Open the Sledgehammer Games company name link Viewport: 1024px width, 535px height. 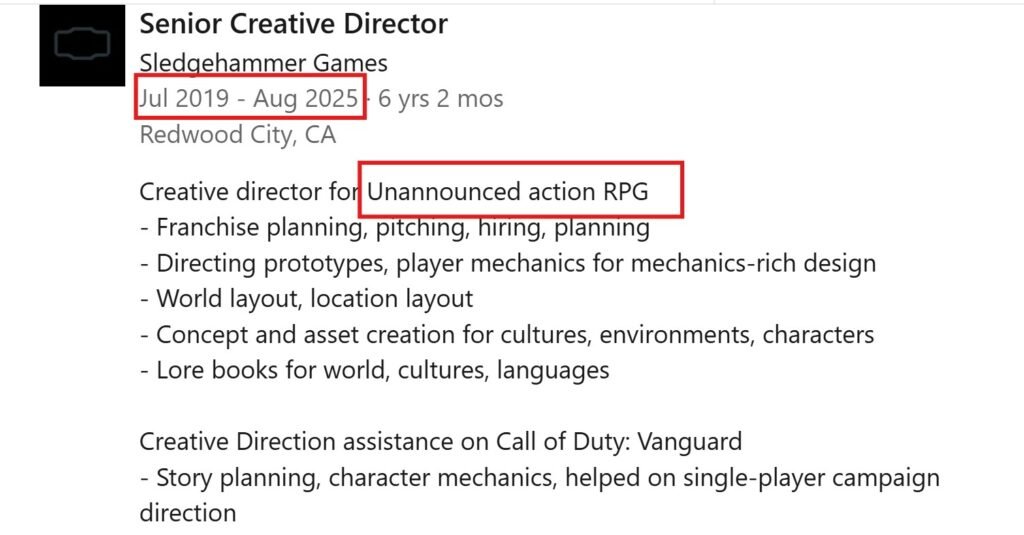point(263,63)
